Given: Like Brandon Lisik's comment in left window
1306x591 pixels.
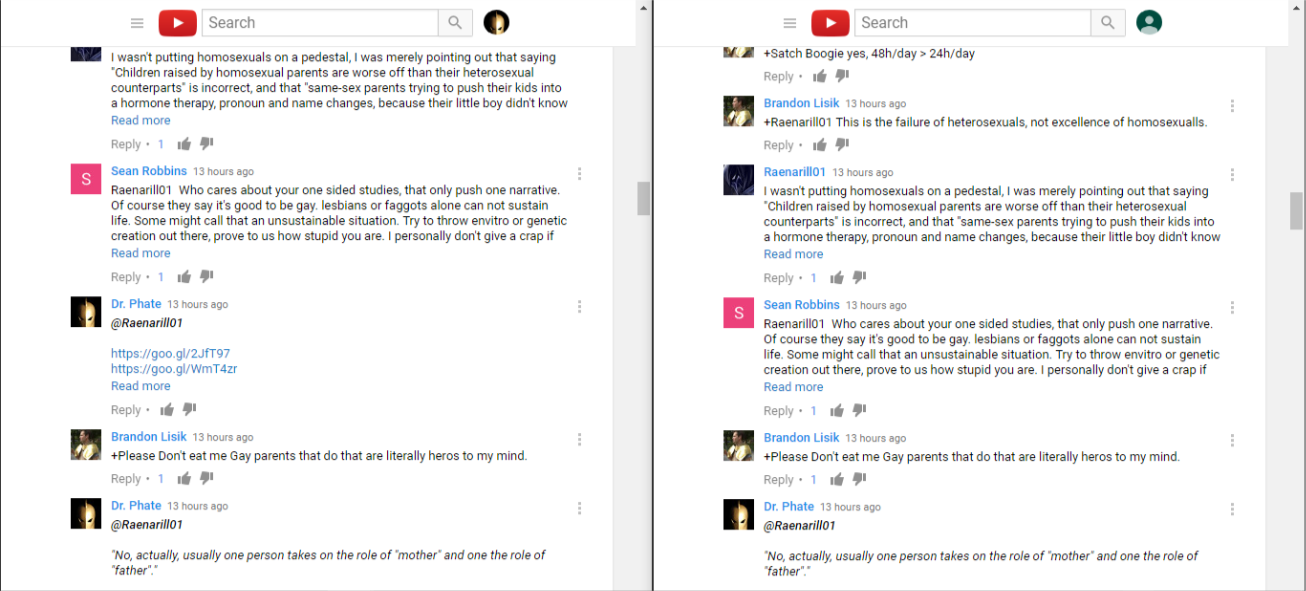Looking at the screenshot, I should pos(184,479).
